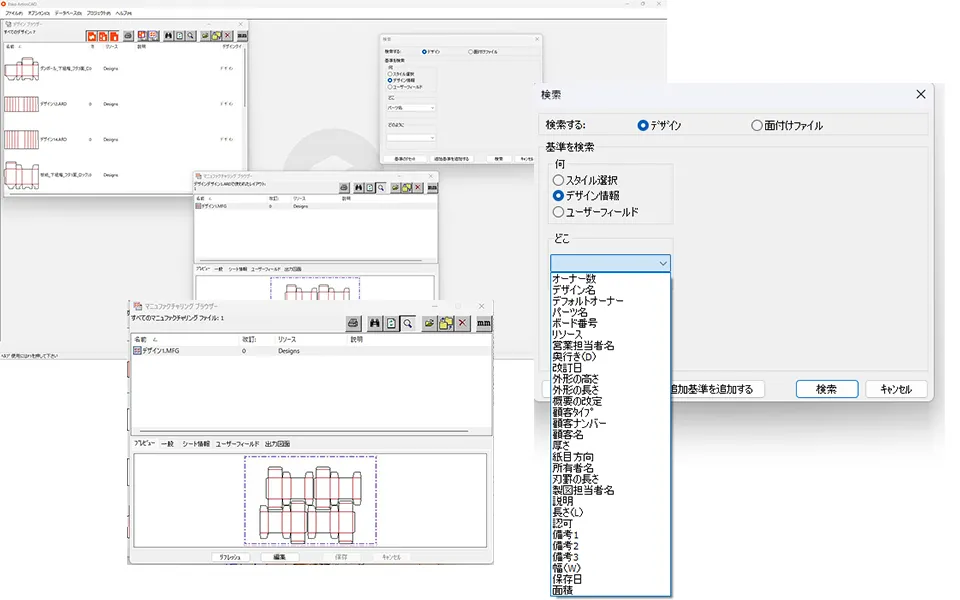Screen dimensions: 960x600
Task: Click the mm units icon
Action: tap(484, 322)
